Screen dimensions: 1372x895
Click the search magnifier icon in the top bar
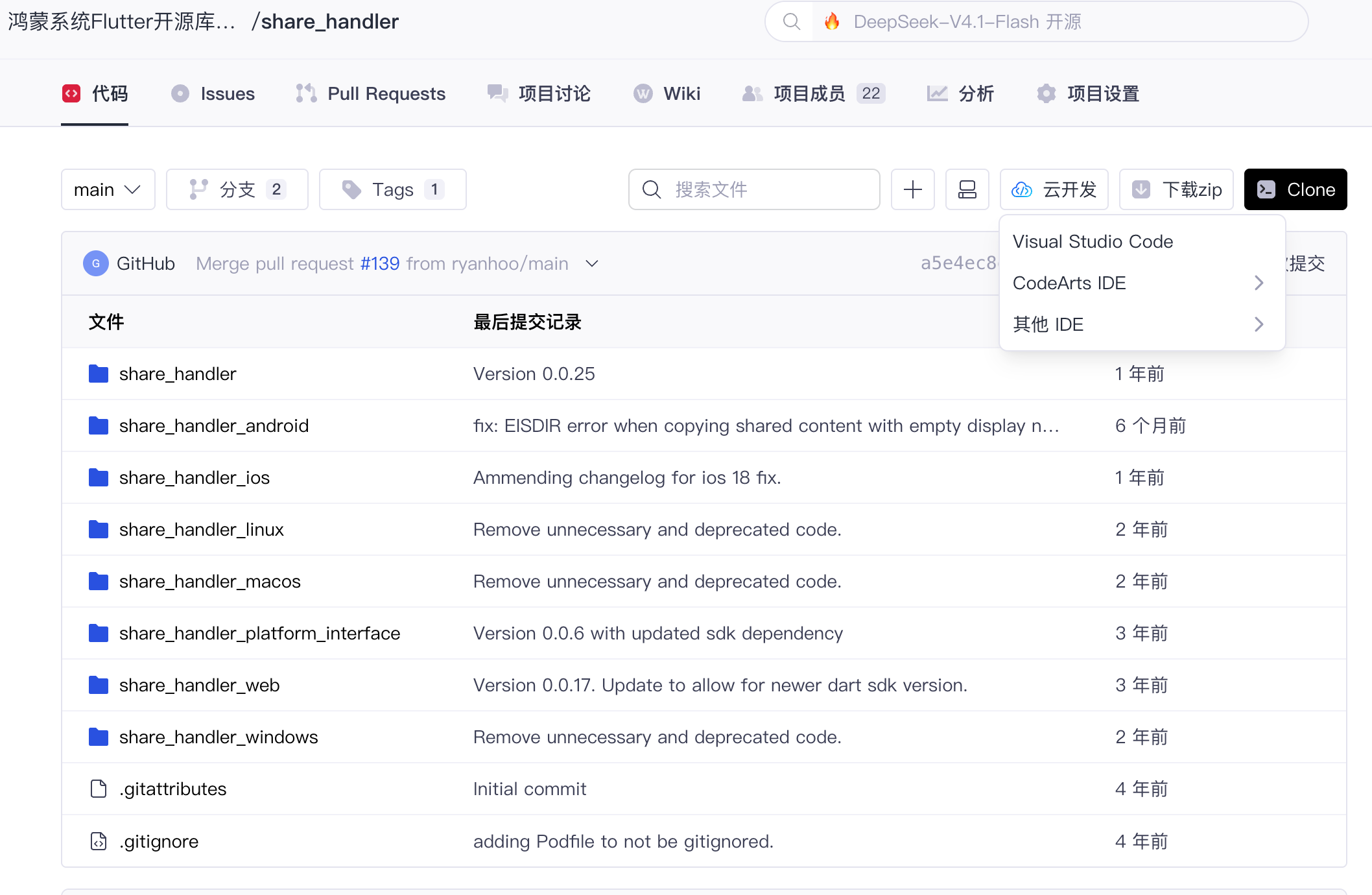point(791,21)
